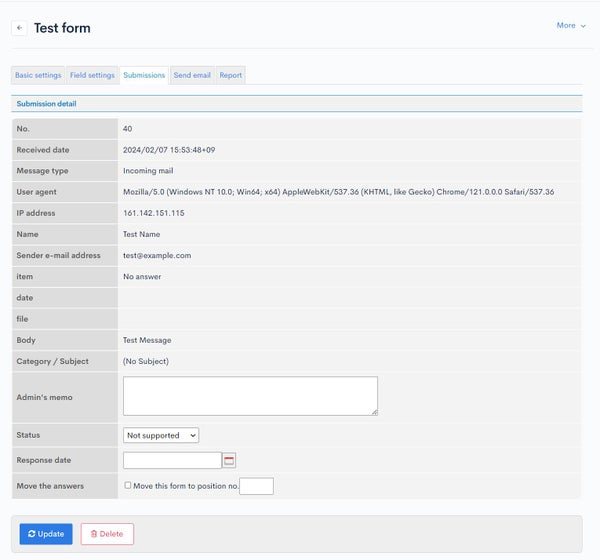The height and width of the screenshot is (560, 600).
Task: Tick the Move this form to position checkbox
Action: point(127,485)
